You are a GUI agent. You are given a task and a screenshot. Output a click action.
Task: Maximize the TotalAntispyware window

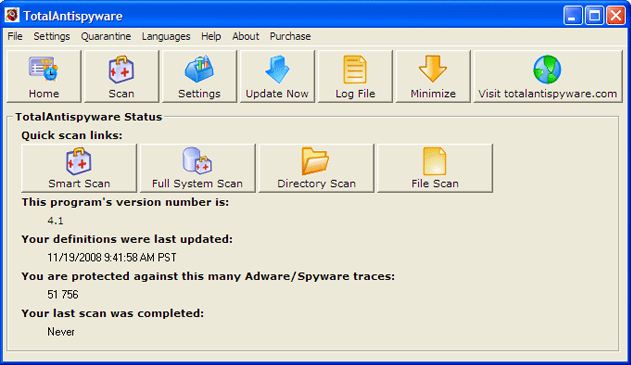(594, 16)
